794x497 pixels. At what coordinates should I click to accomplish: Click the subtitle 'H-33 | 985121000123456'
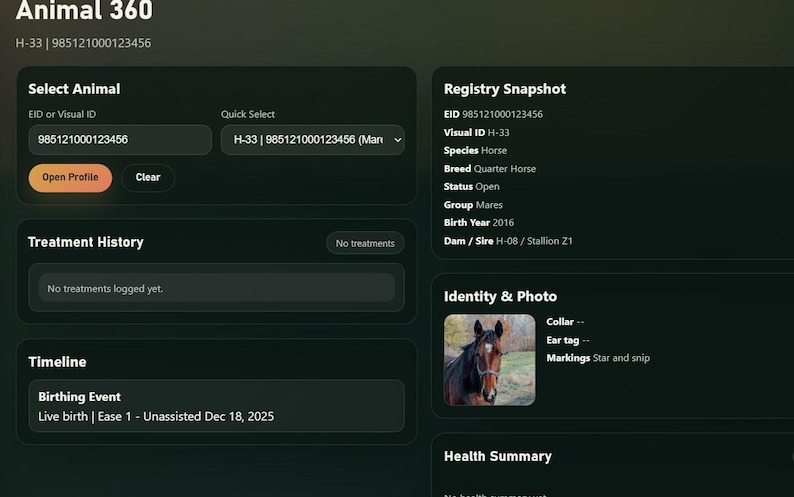coord(83,43)
